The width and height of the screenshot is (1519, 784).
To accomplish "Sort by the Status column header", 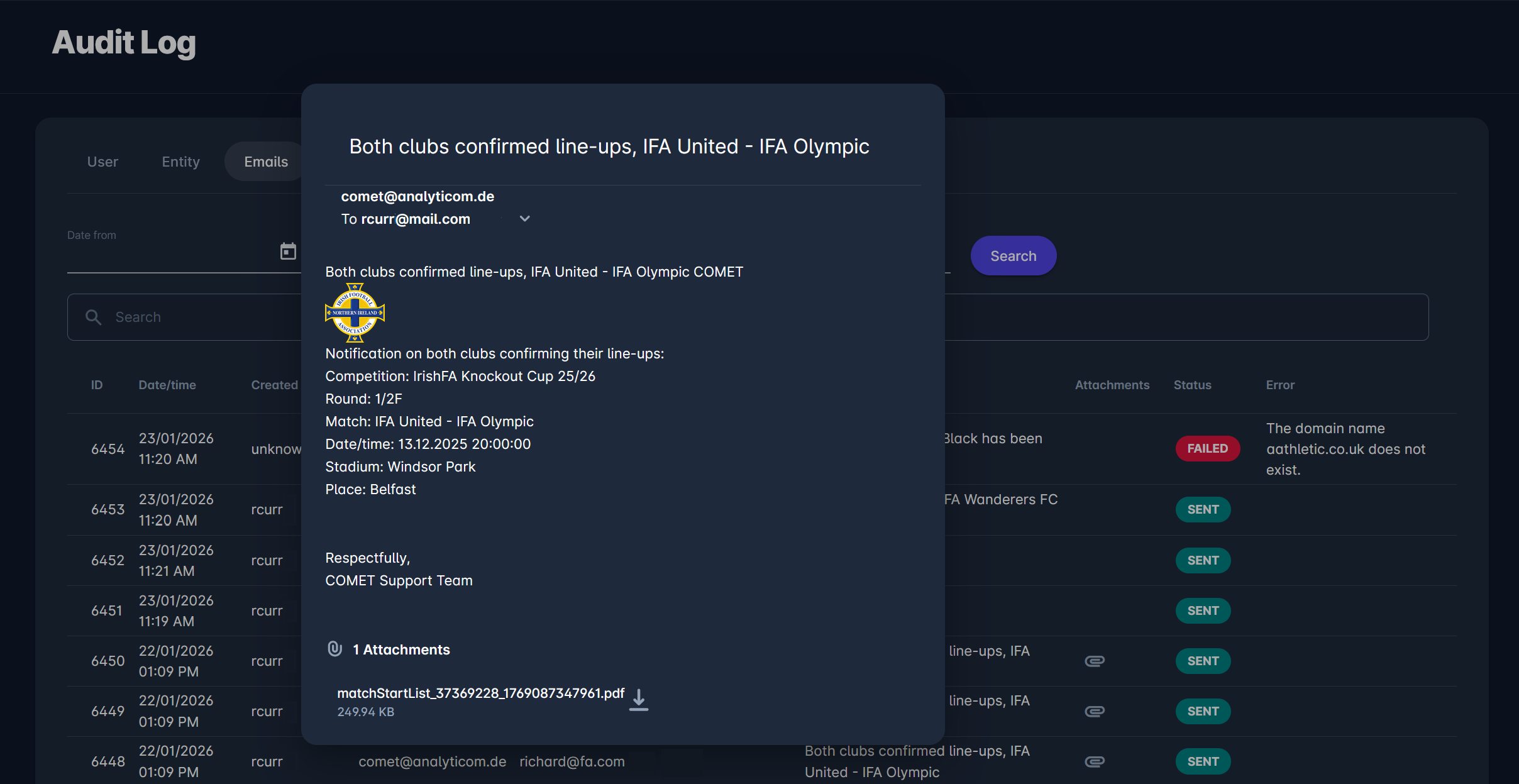I will click(x=1192, y=385).
